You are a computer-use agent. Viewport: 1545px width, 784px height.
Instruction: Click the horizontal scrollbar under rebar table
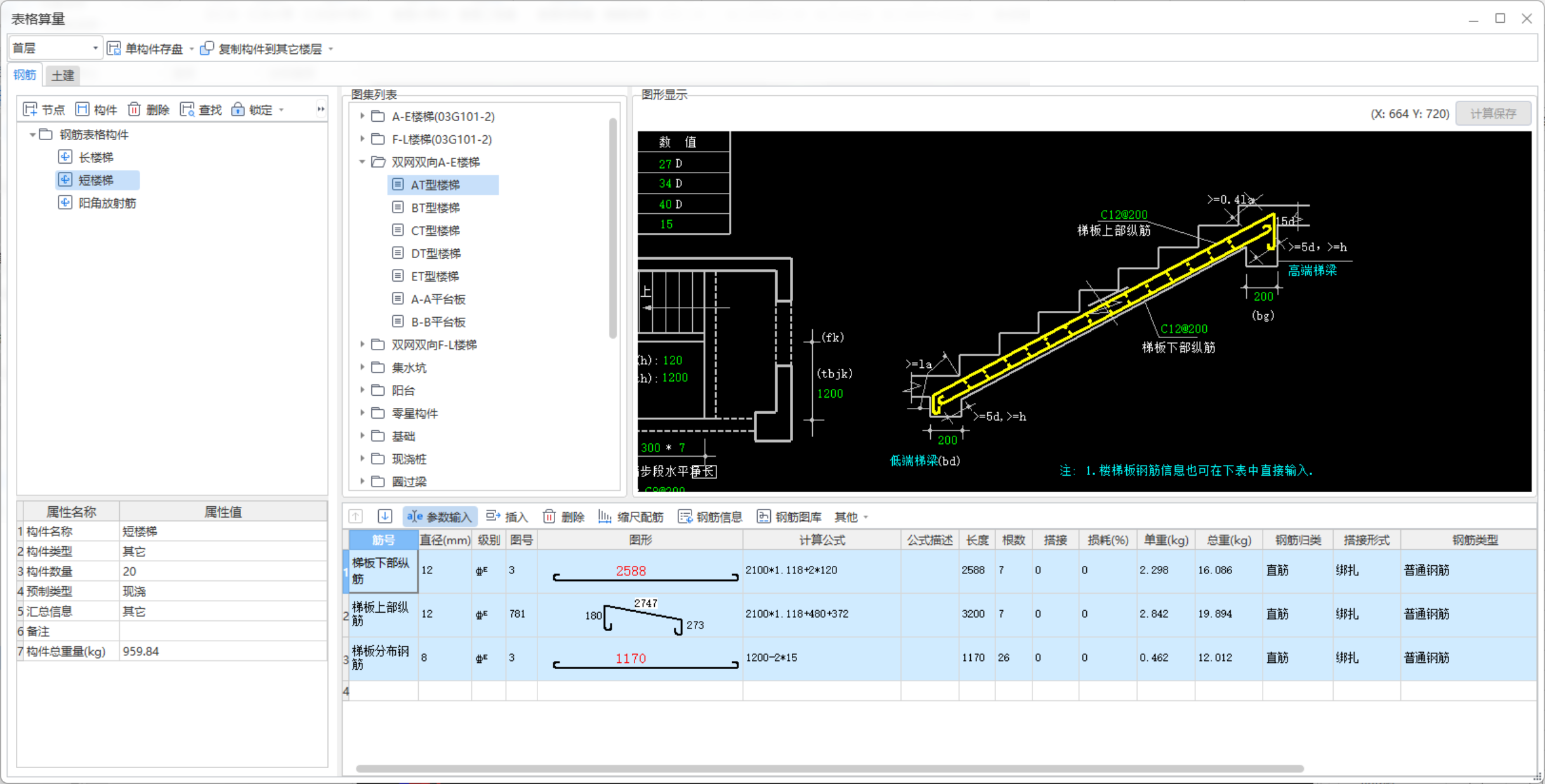(x=829, y=768)
